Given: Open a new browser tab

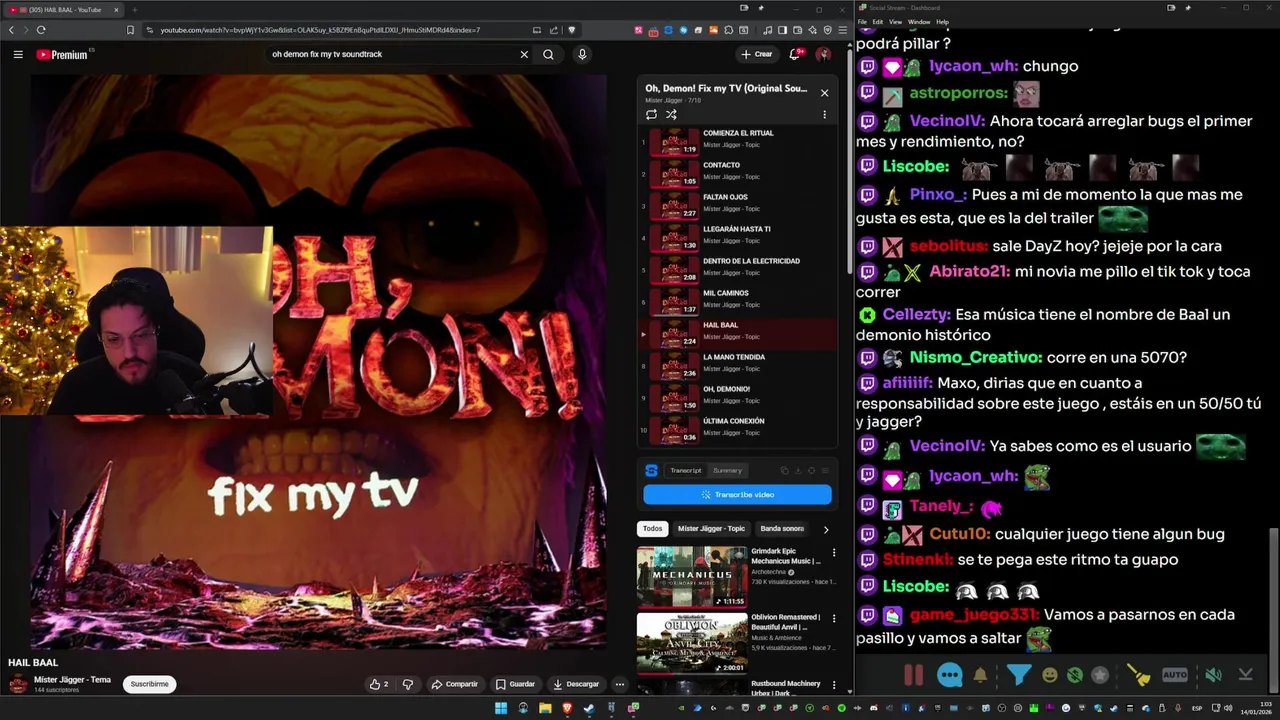Looking at the screenshot, I should coord(134,9).
